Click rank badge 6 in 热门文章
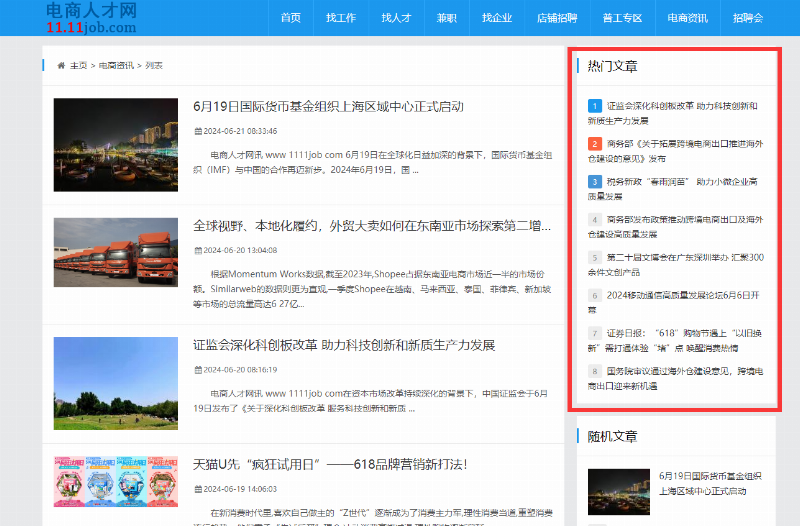The image size is (800, 526). pyautogui.click(x=594, y=295)
